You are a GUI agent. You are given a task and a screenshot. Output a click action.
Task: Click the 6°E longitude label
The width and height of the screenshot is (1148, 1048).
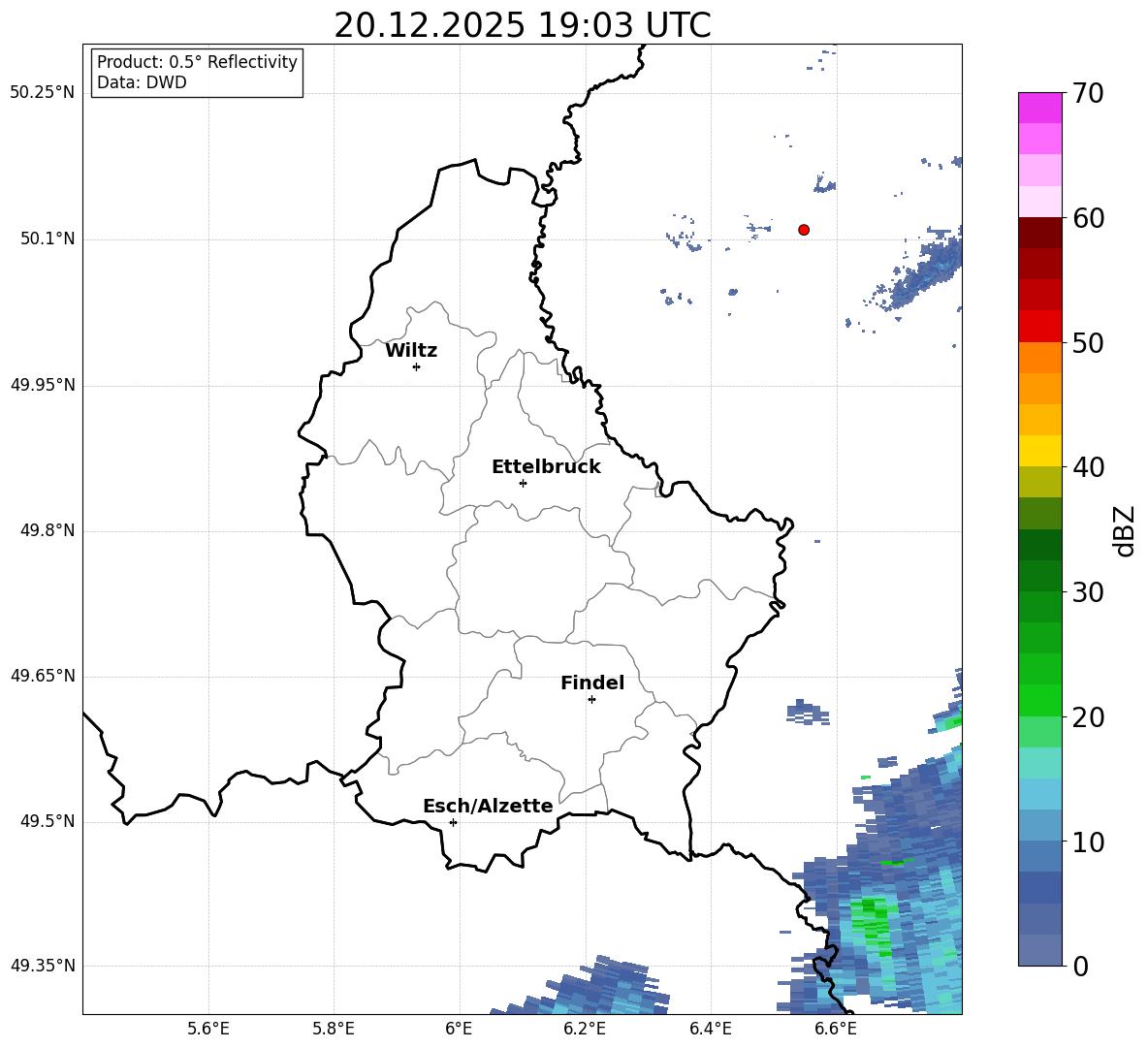pos(459,1029)
